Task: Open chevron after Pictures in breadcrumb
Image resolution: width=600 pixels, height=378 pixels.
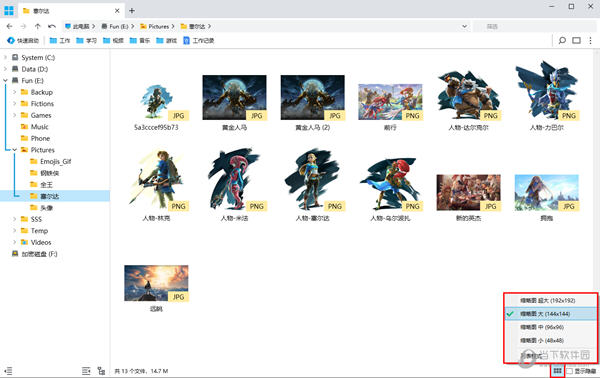Action: (173, 26)
